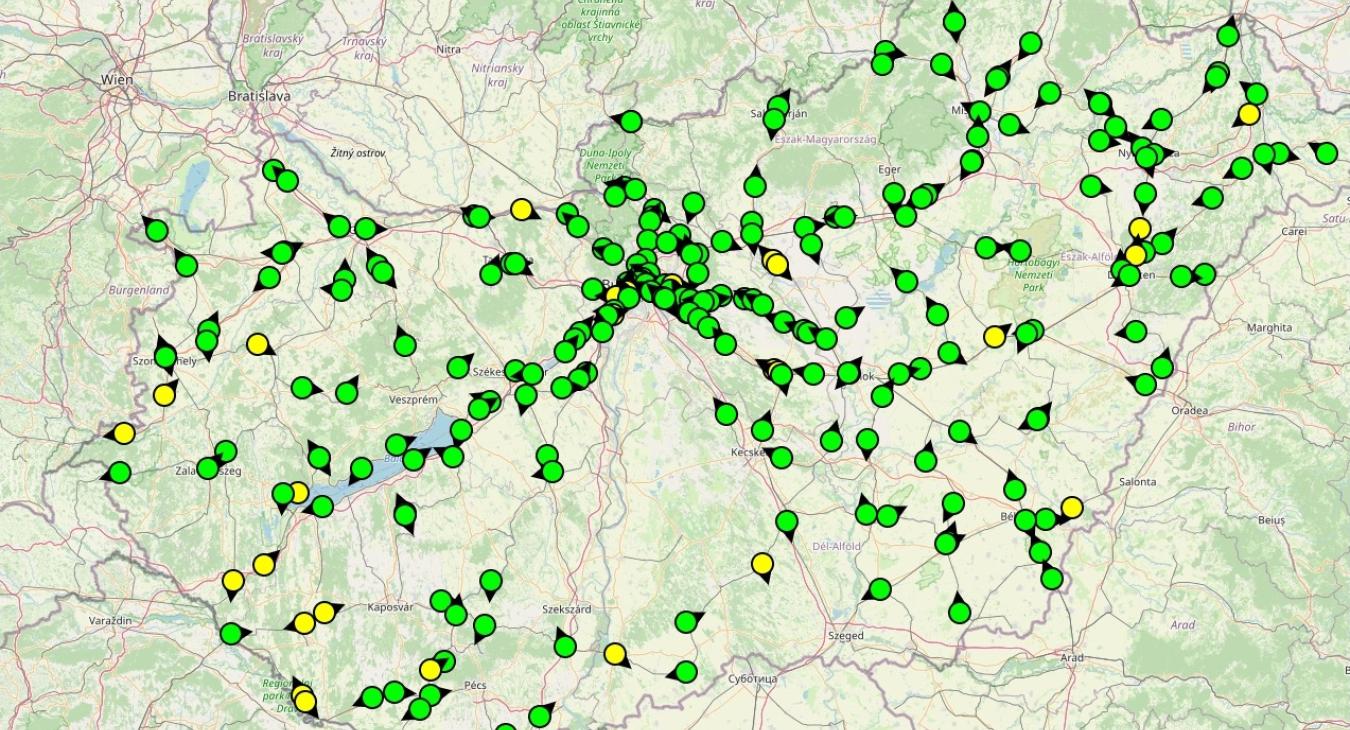The width and height of the screenshot is (1350, 730).
Task: Click the Bratislava city label
Action: point(259,96)
